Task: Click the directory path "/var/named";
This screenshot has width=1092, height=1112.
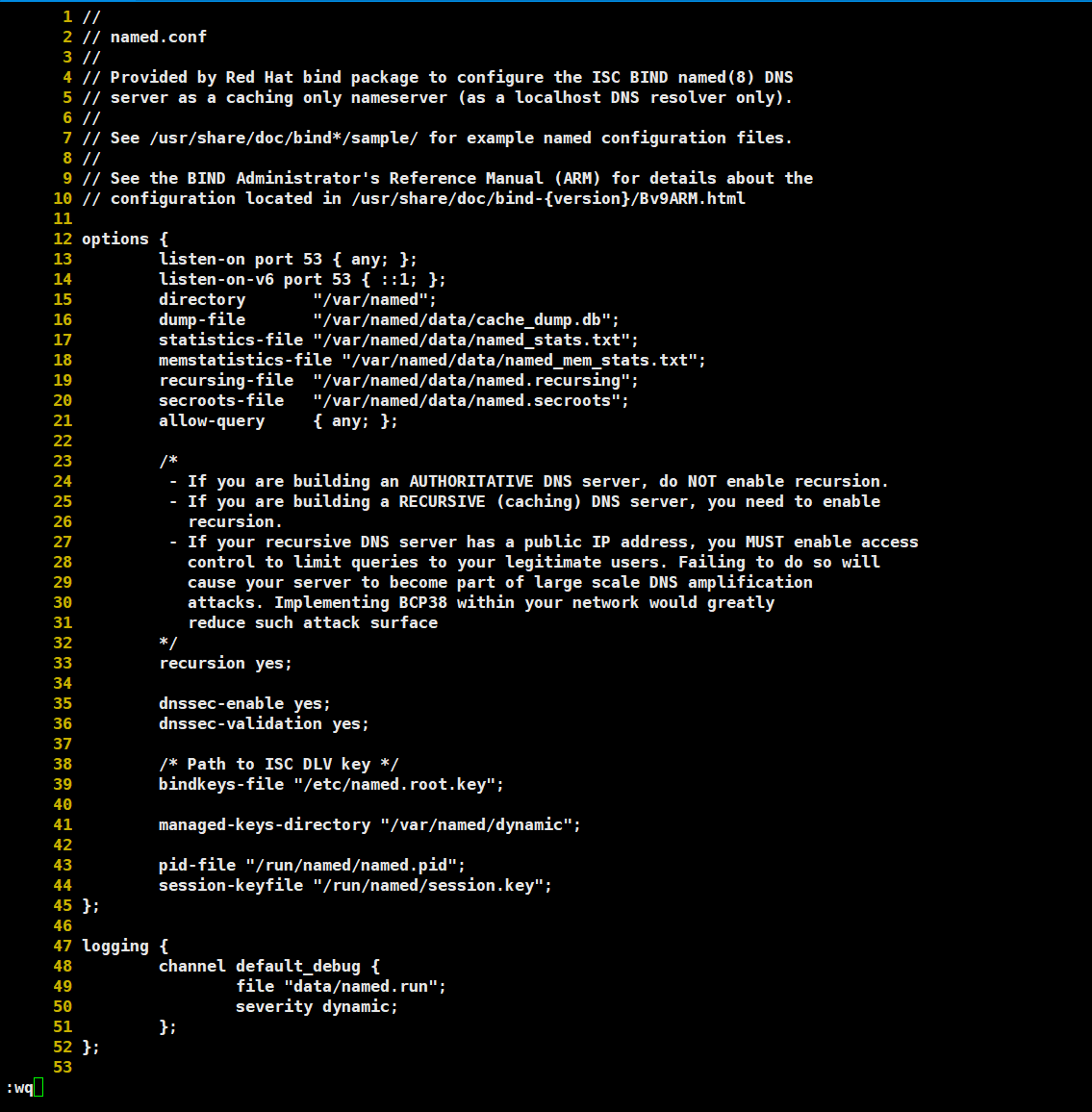Action: 375,300
